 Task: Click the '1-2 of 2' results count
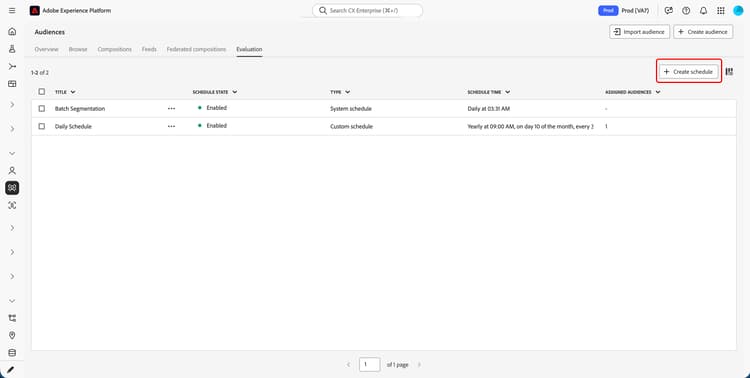click(40, 73)
